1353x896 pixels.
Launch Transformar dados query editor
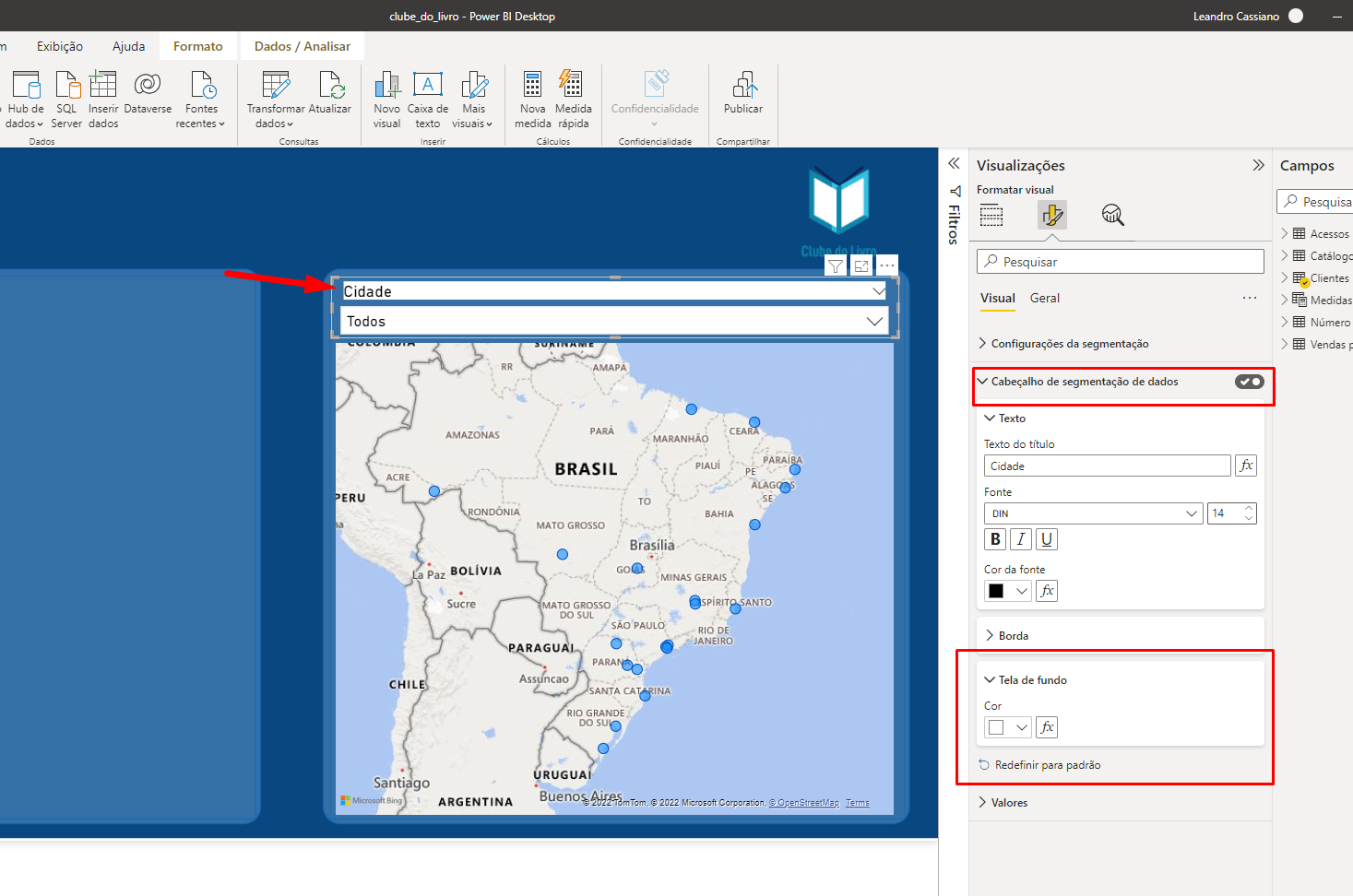[276, 100]
